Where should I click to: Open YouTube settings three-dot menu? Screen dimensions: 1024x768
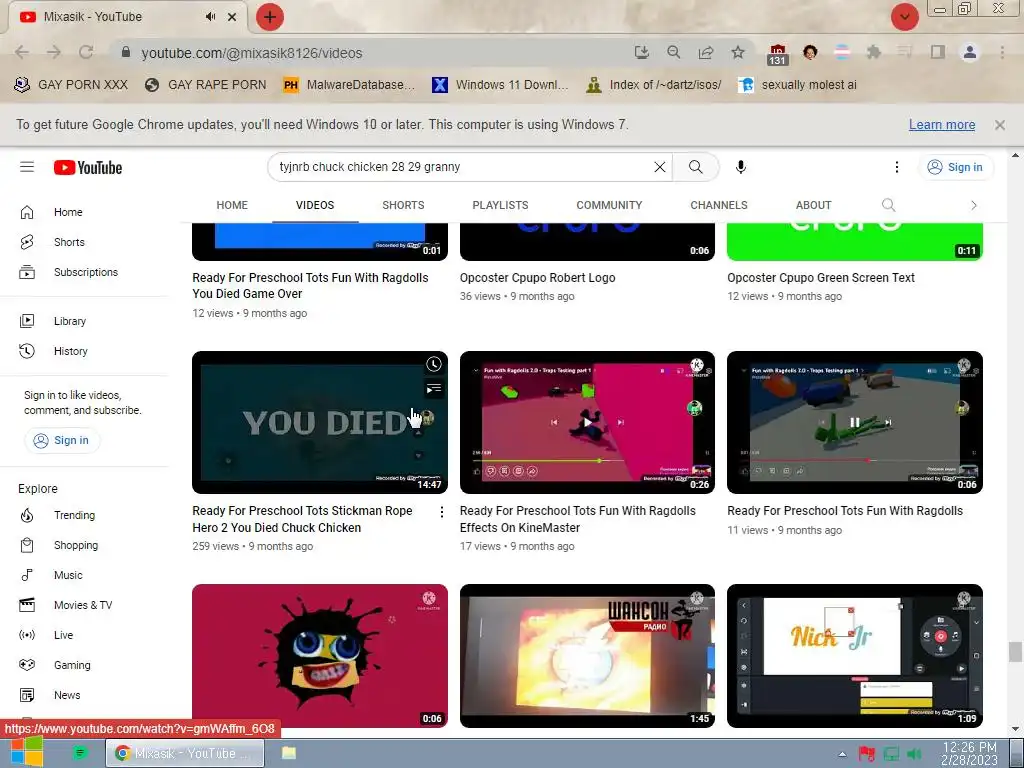click(897, 167)
